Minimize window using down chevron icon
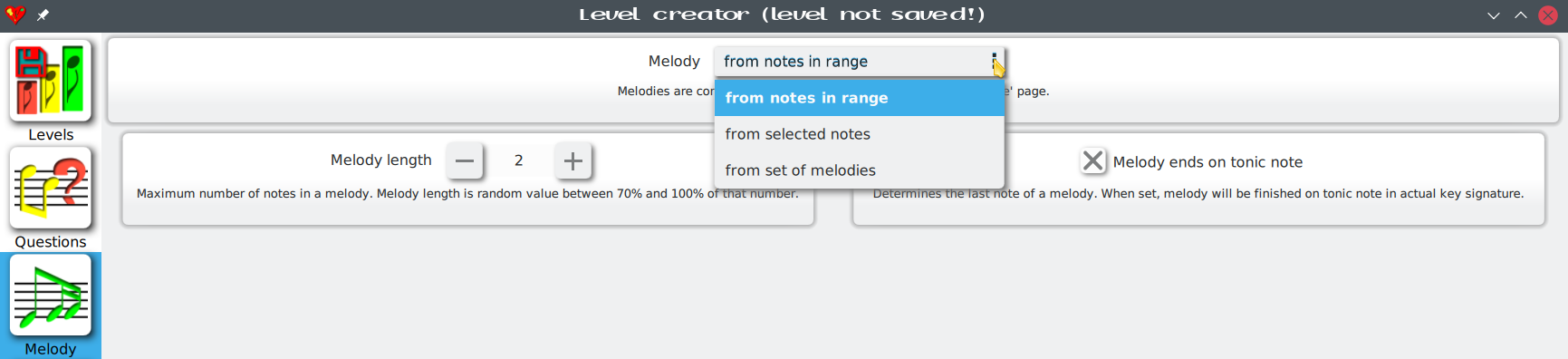Viewport: 1568px width, 359px height. (1494, 15)
